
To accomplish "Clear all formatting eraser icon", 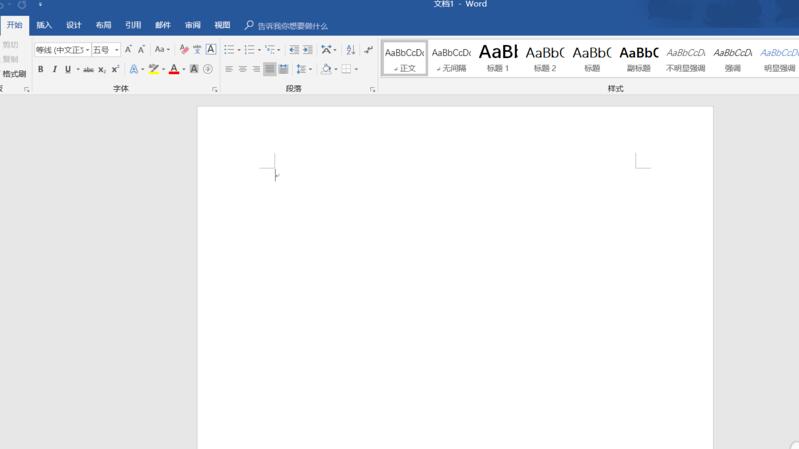I will 184,49.
